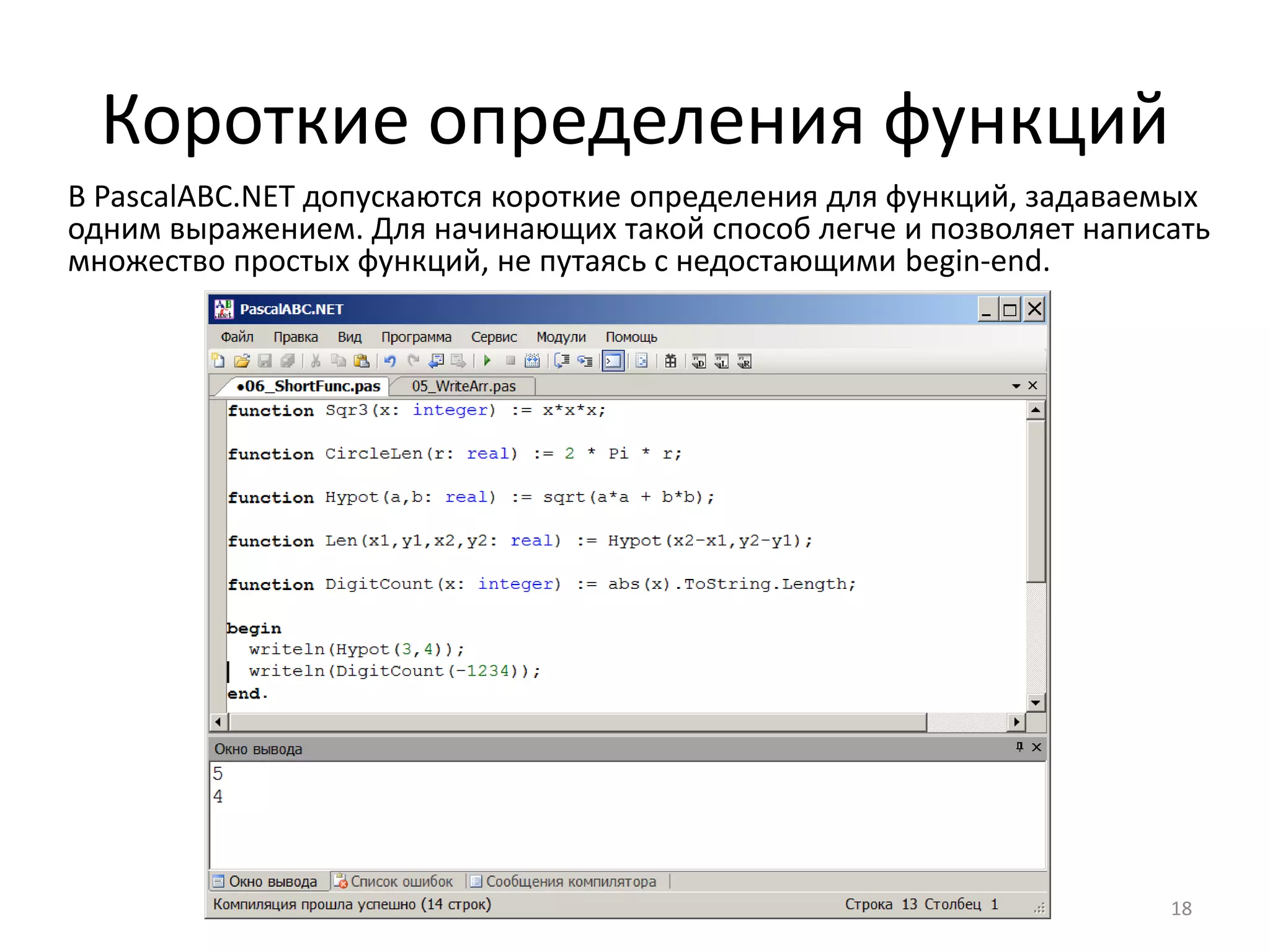Viewport: 1270px width, 952px height.
Task: Open the Модули menu
Action: [x=561, y=337]
